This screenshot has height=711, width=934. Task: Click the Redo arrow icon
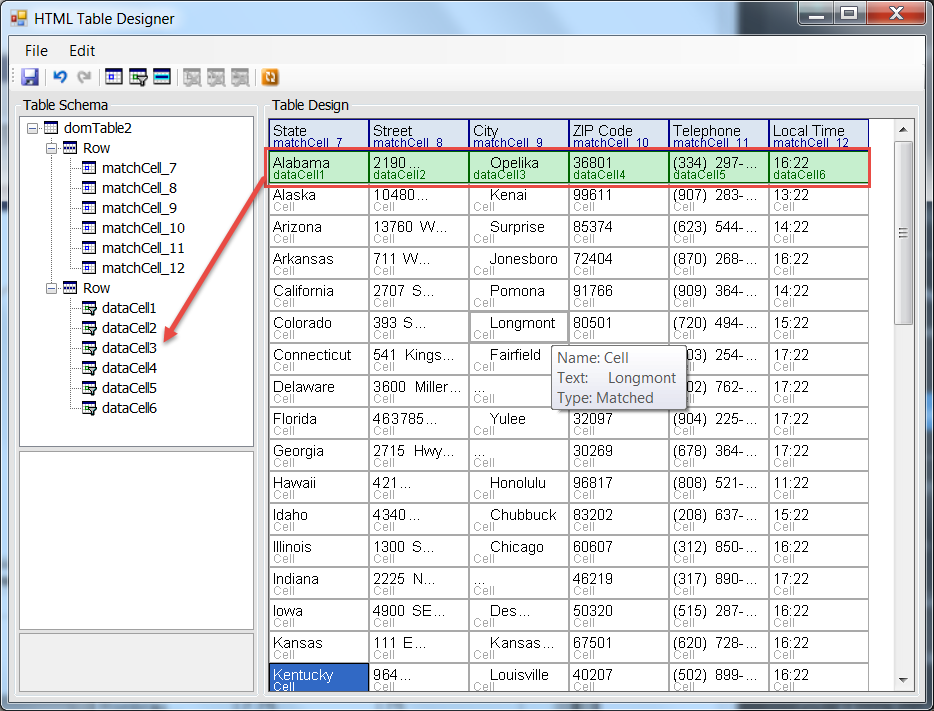click(x=84, y=76)
